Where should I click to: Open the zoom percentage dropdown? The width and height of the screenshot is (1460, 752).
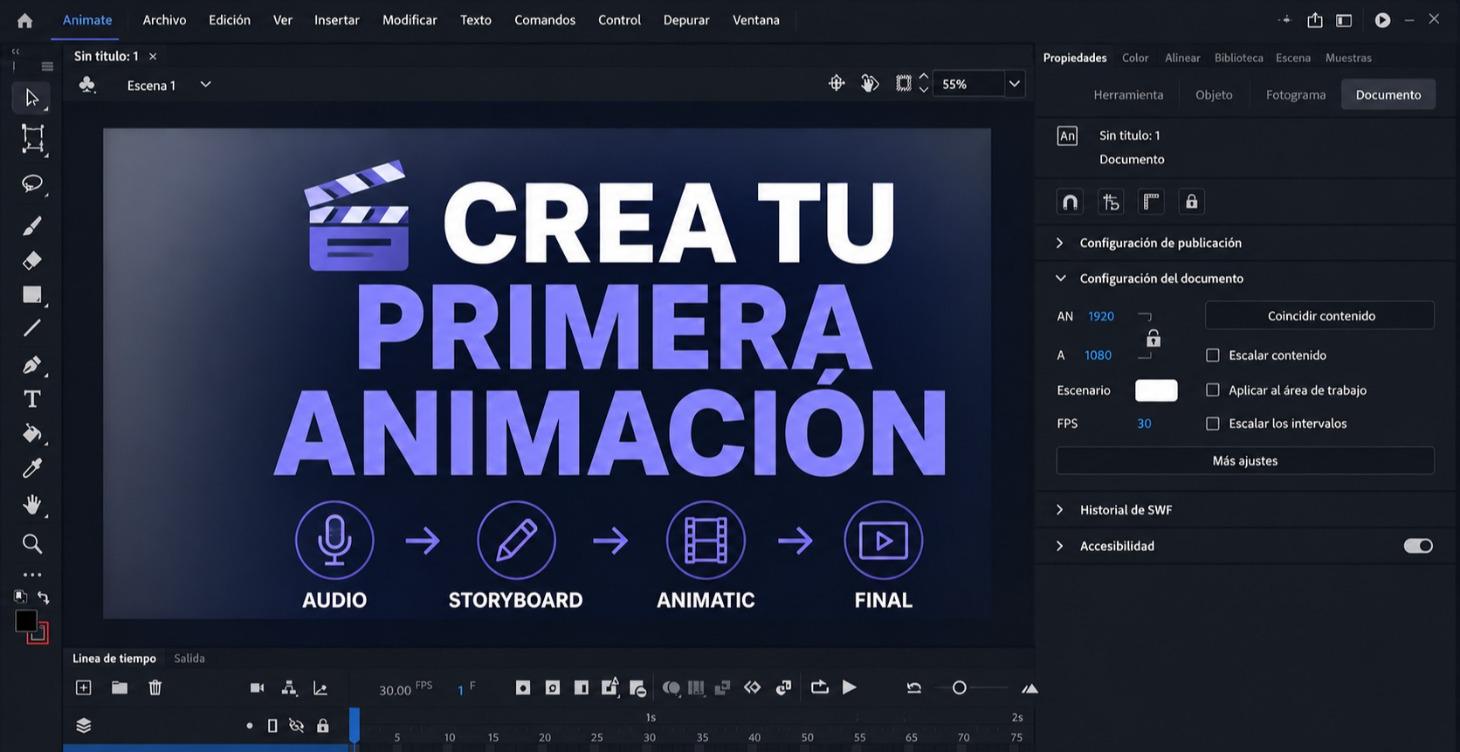(1015, 84)
